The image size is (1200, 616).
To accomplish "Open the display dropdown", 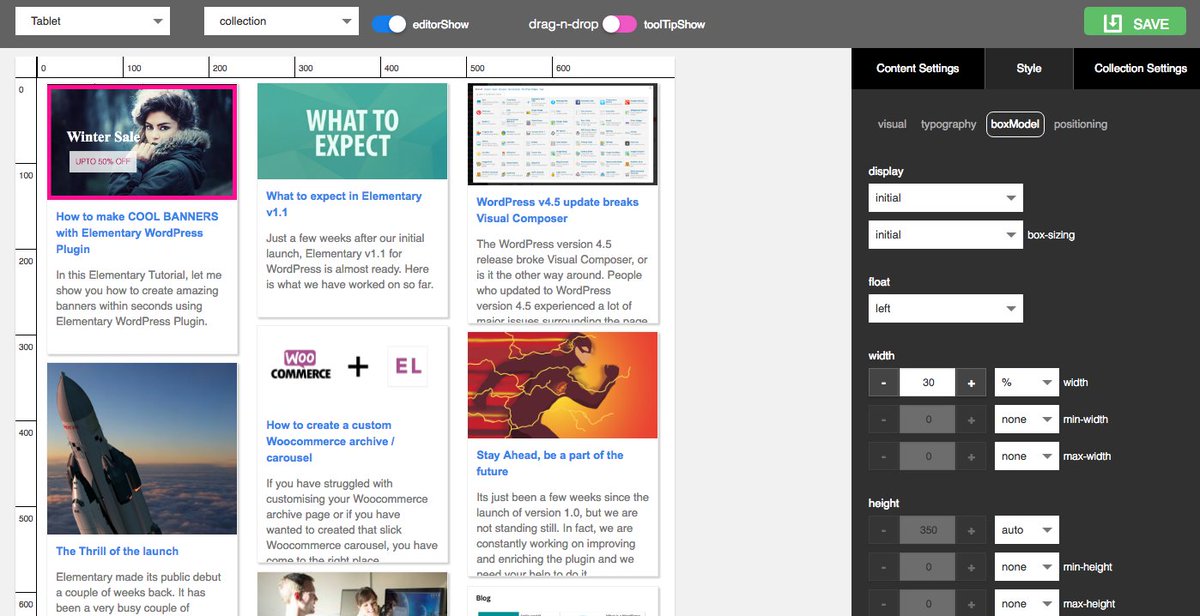I will click(x=946, y=198).
